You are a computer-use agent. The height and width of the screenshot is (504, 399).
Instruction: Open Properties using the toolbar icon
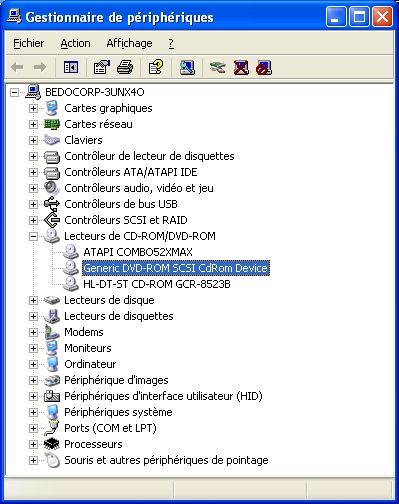click(102, 68)
